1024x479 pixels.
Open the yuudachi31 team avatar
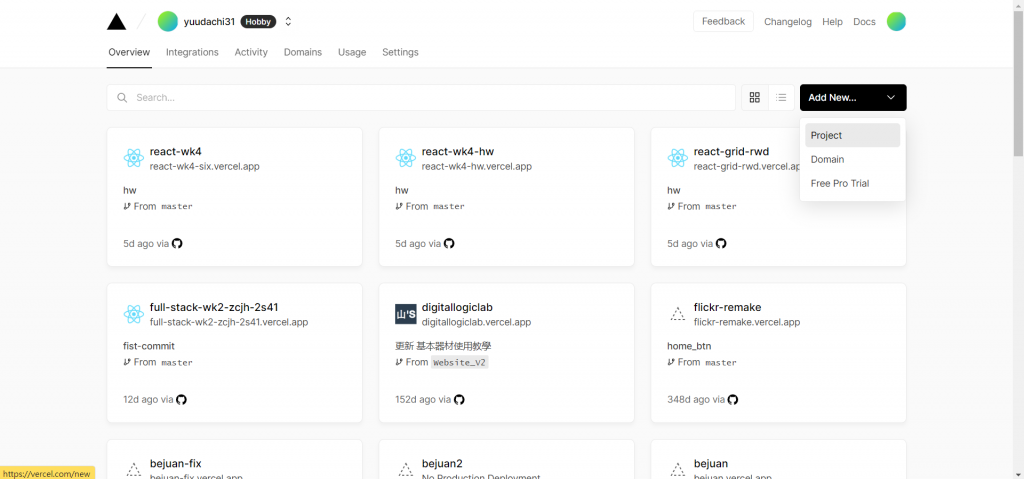[x=168, y=22]
